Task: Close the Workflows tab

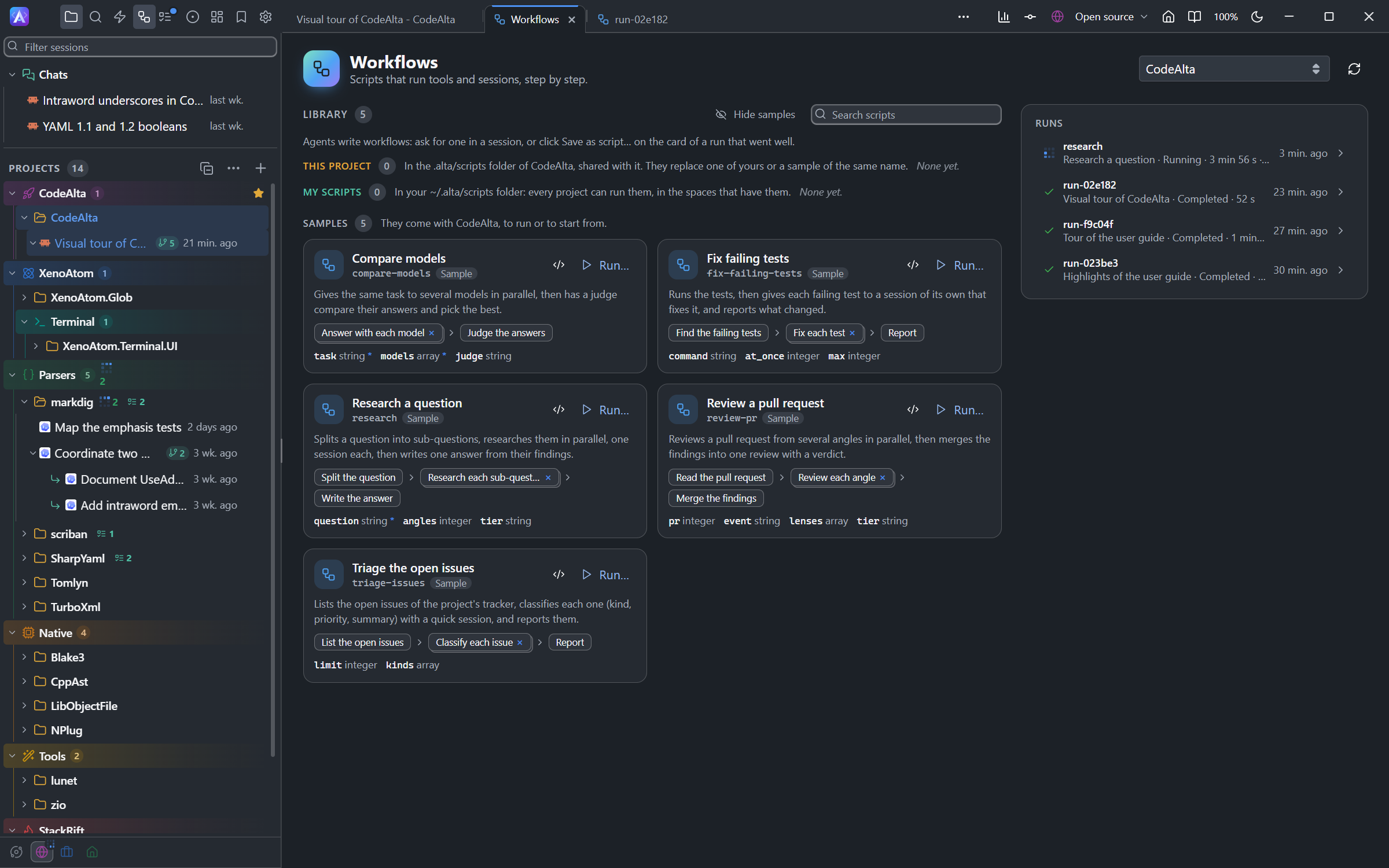Action: (572, 20)
